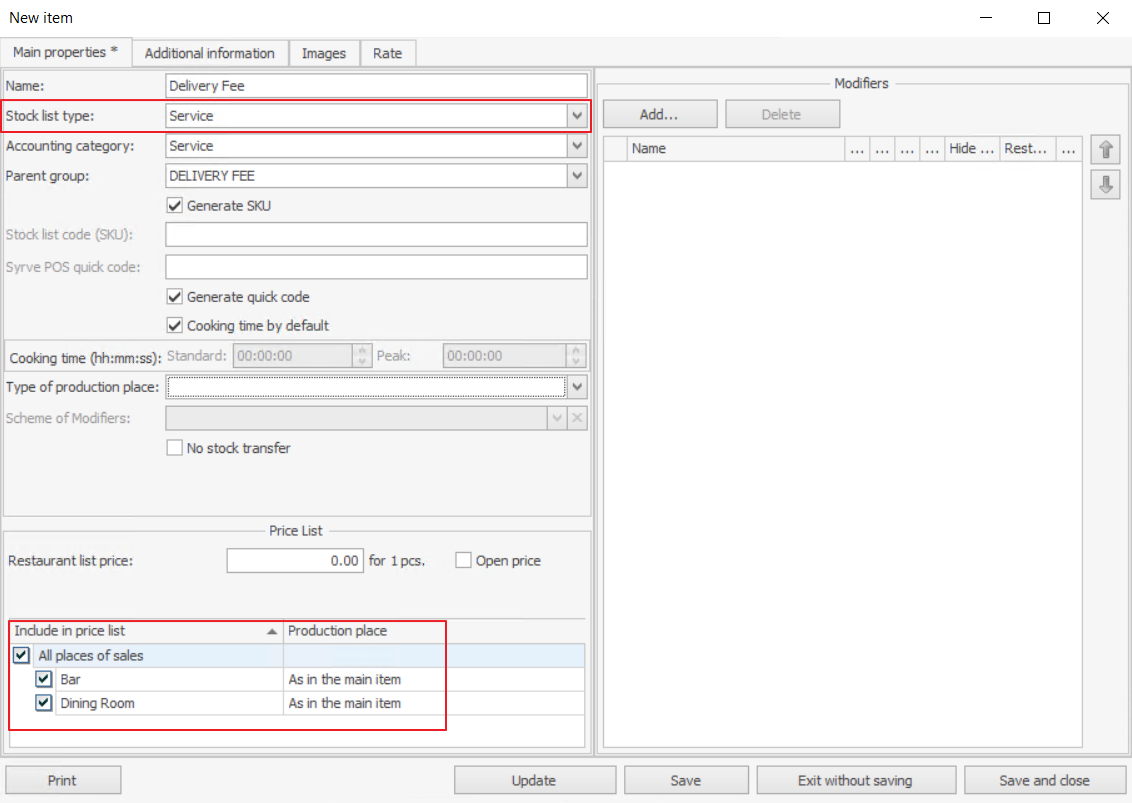Clear Scheme of Modifiers with X icon
The image size is (1132, 803).
click(577, 418)
